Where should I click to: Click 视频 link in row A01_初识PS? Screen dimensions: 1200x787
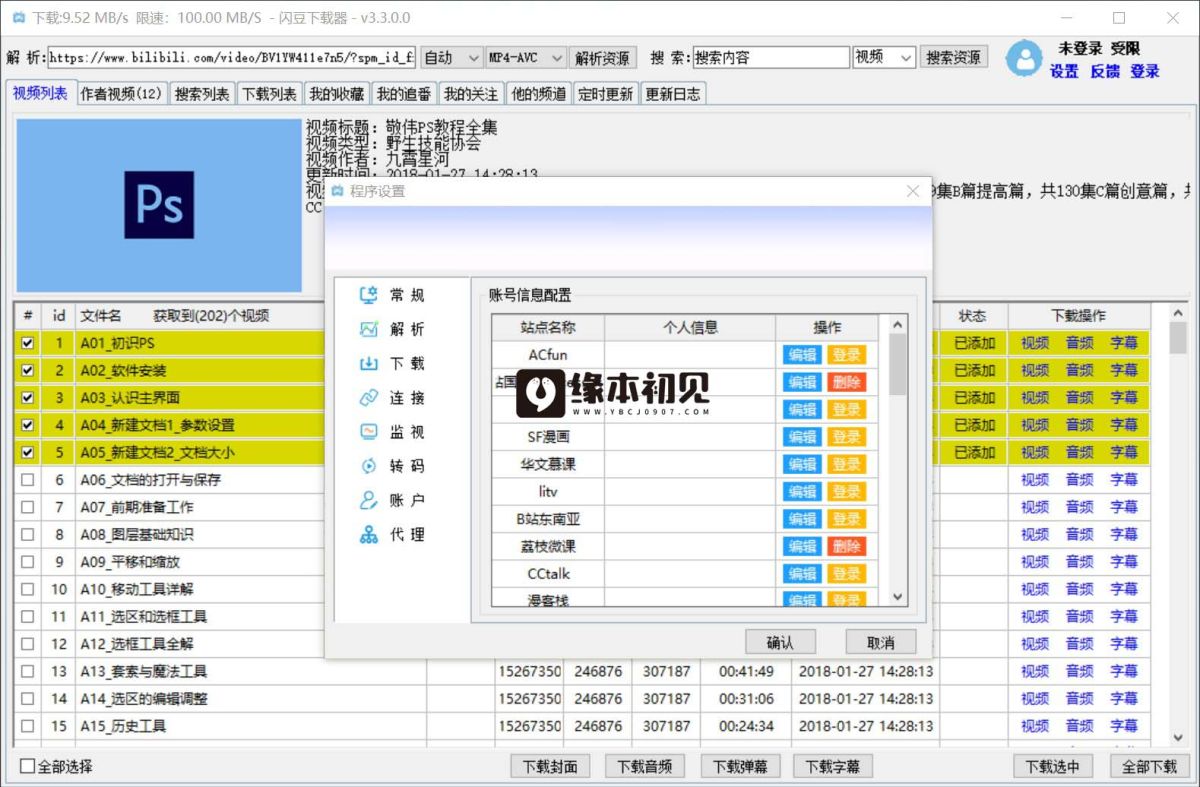click(1035, 343)
